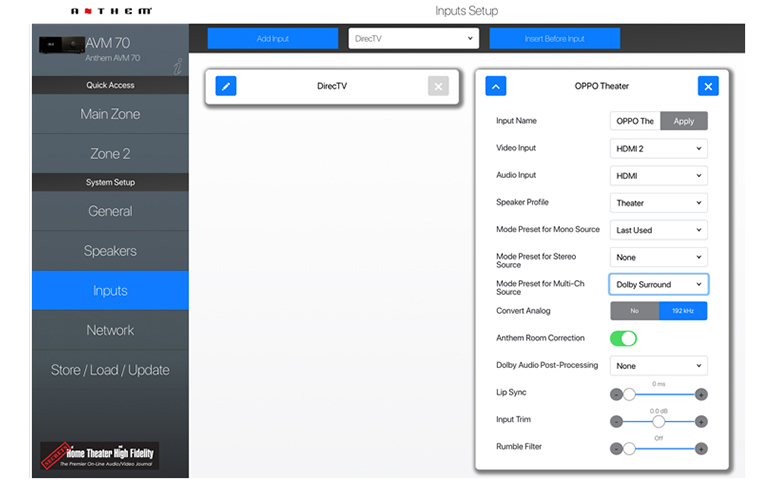Set Convert Analog to No
The width and height of the screenshot is (774, 480).
click(x=634, y=311)
